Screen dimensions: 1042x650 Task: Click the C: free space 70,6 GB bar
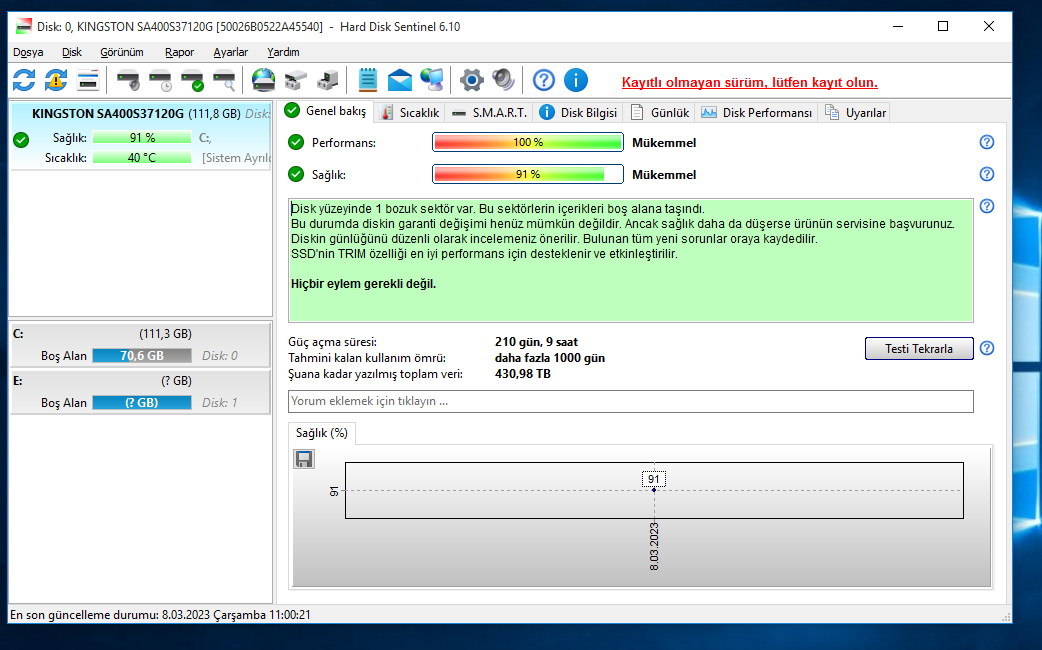(x=142, y=356)
